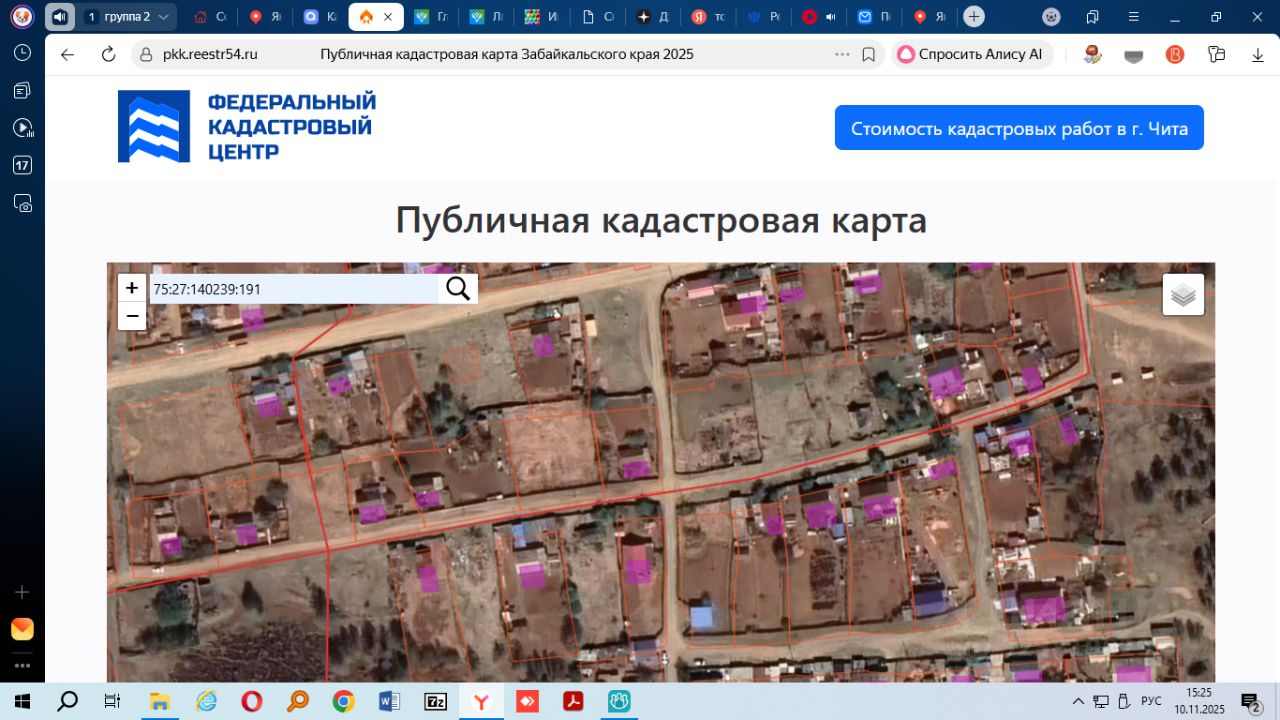Open the browser main menu
1280x720 pixels.
pyautogui.click(x=1134, y=17)
